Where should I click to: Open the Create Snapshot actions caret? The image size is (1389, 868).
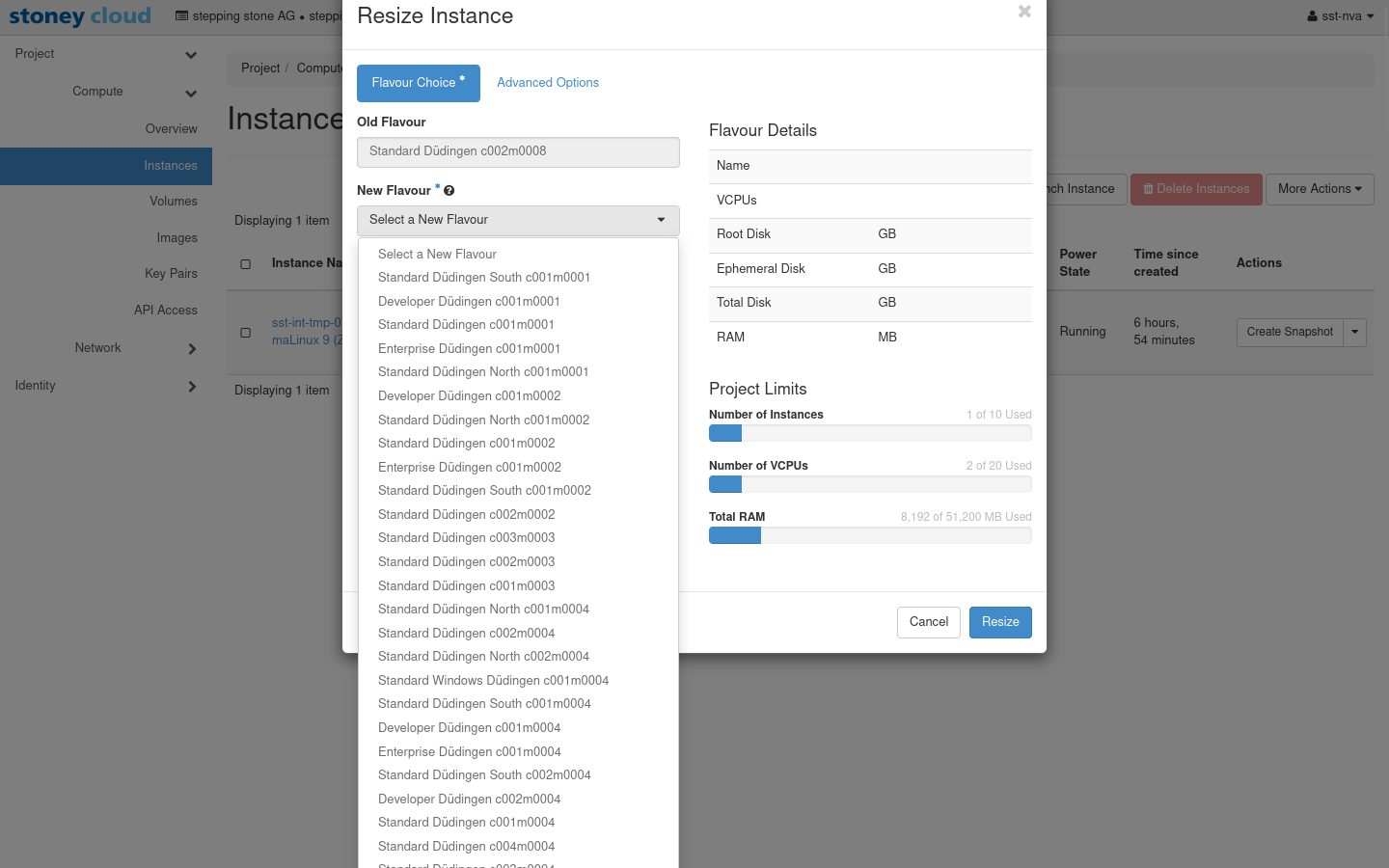1354,332
